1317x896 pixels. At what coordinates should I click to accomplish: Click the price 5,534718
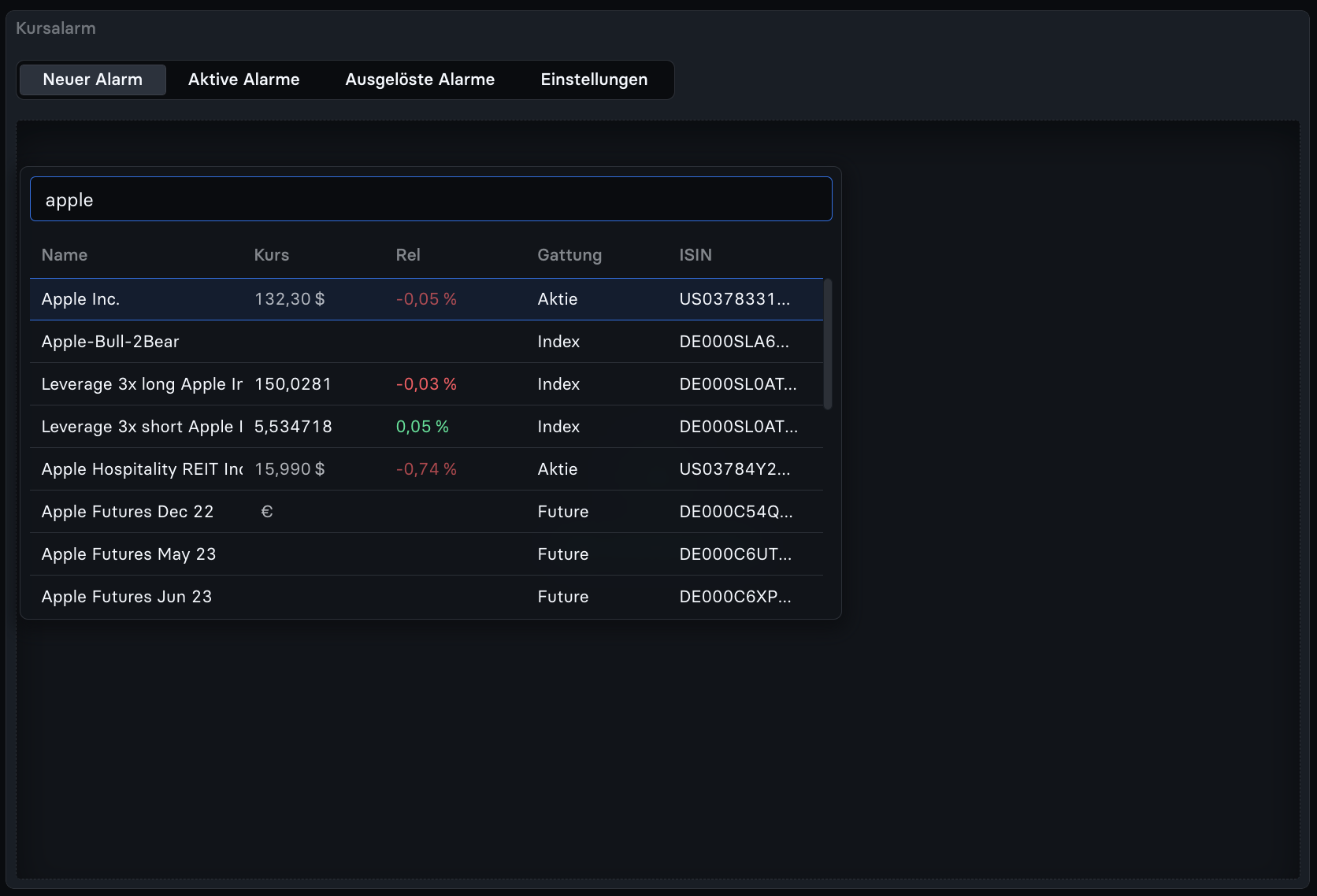pos(293,427)
